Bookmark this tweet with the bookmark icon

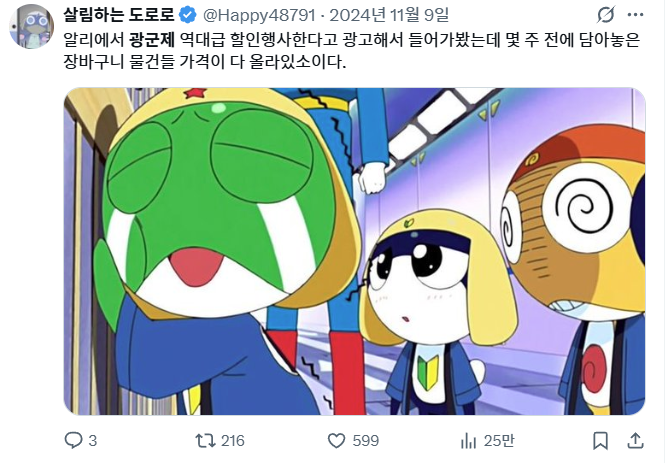coord(600,440)
